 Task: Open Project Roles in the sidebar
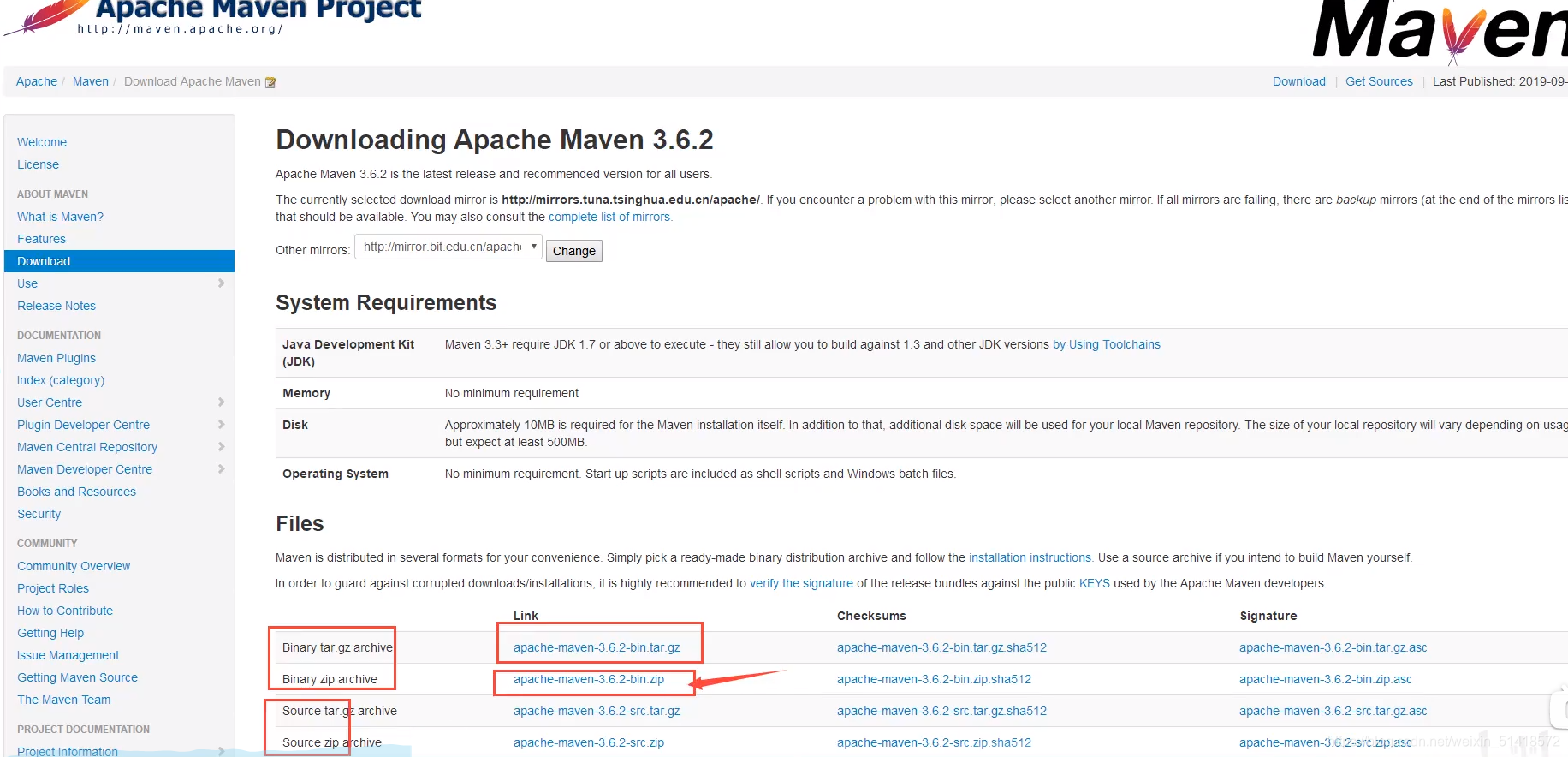coord(53,588)
